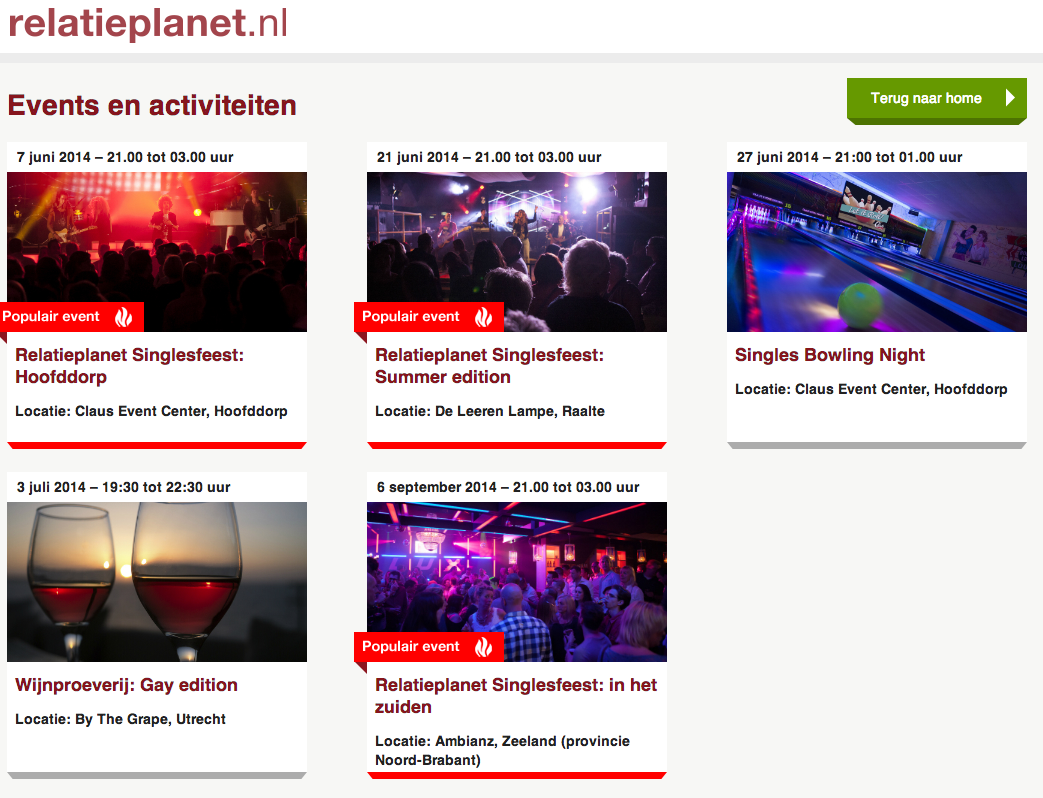Open the Singles Bowling Night title

click(829, 354)
